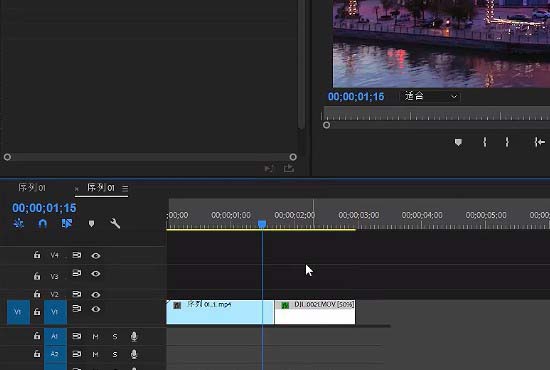Select the 序列 01_1.mp4 clip

coord(220,312)
